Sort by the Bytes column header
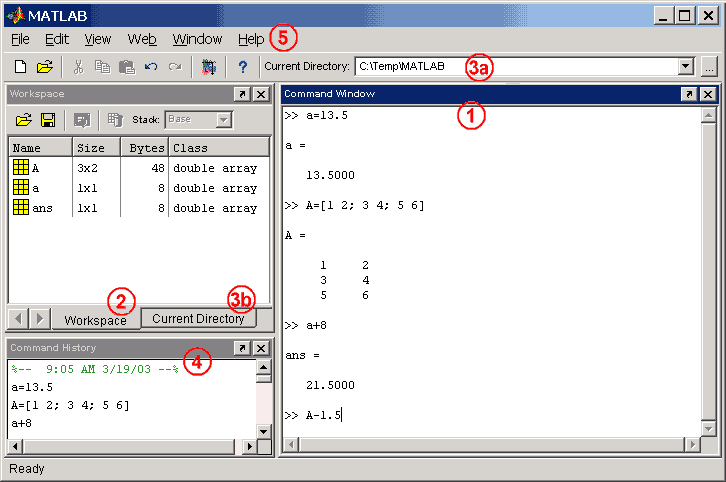 (x=144, y=148)
